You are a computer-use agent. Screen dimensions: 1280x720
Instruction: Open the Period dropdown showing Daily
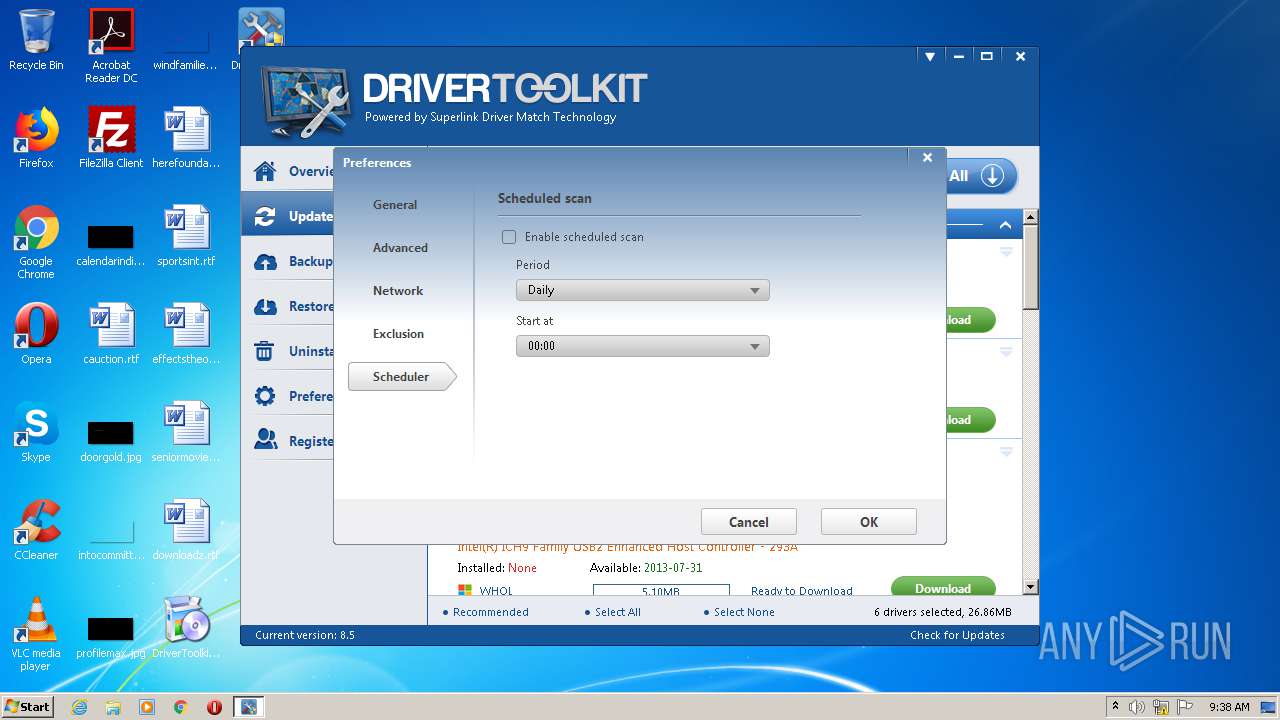pos(642,290)
